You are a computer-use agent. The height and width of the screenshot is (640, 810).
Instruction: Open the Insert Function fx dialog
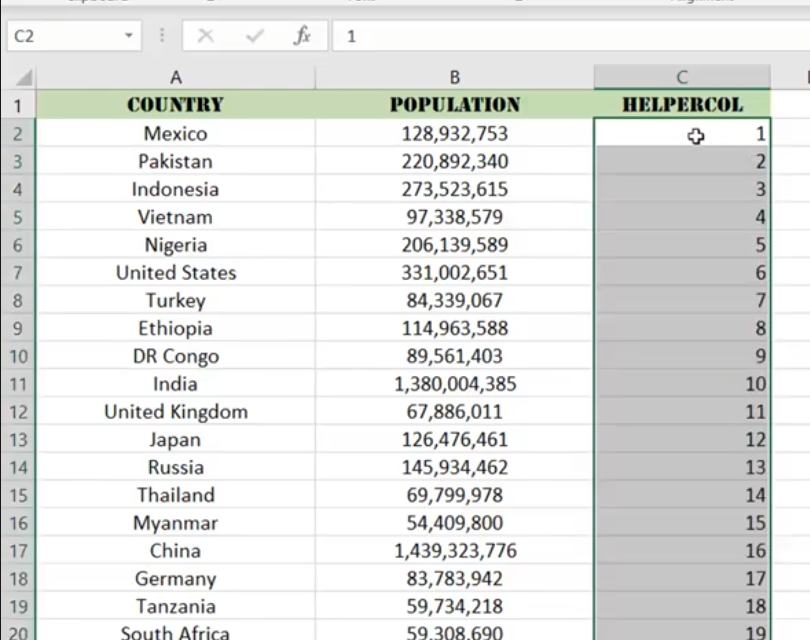302,36
